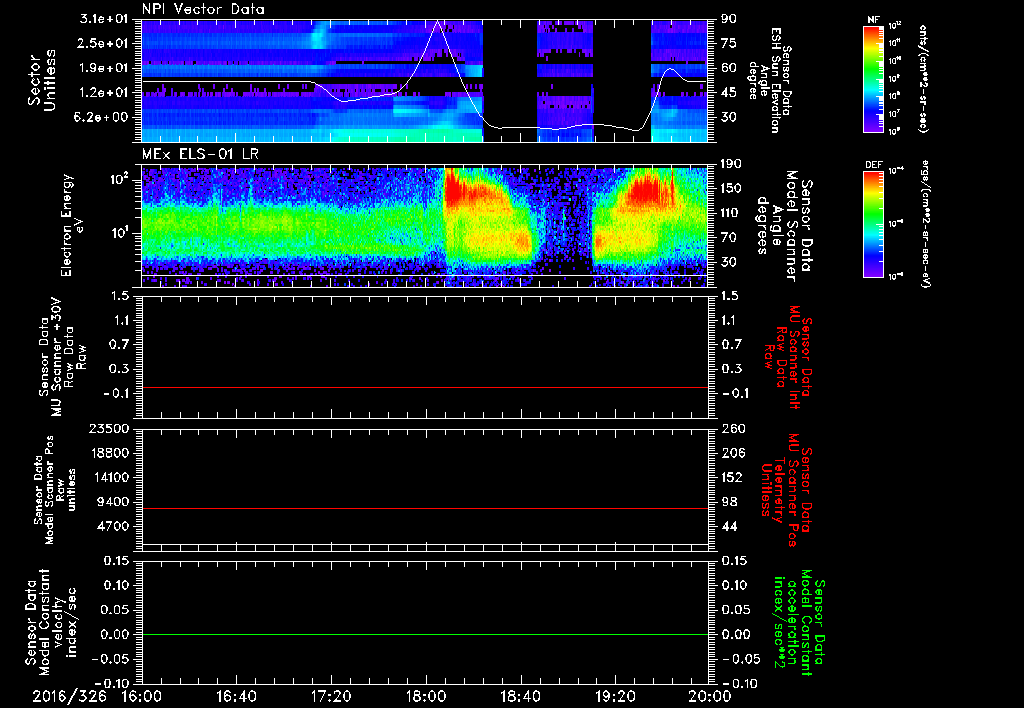Click the MEx ELS-01 electron energy spectrogram
Screen dimensions: 1024x708
pyautogui.click(x=424, y=226)
